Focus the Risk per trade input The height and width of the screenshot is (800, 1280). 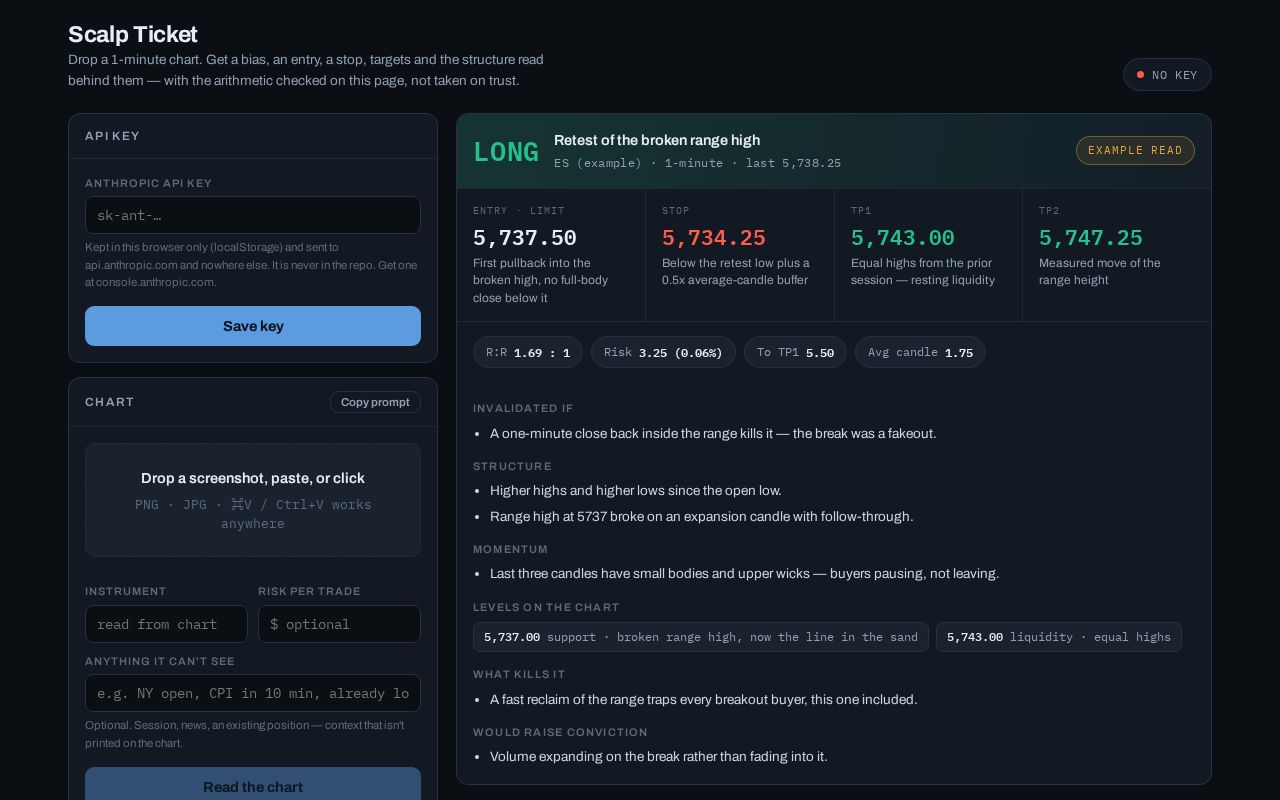click(339, 624)
